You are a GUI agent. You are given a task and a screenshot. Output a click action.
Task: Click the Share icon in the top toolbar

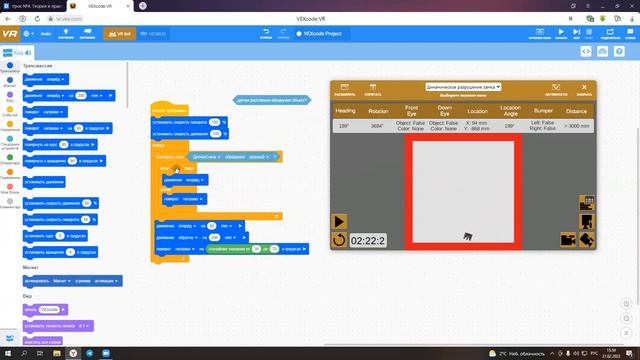[x=610, y=33]
